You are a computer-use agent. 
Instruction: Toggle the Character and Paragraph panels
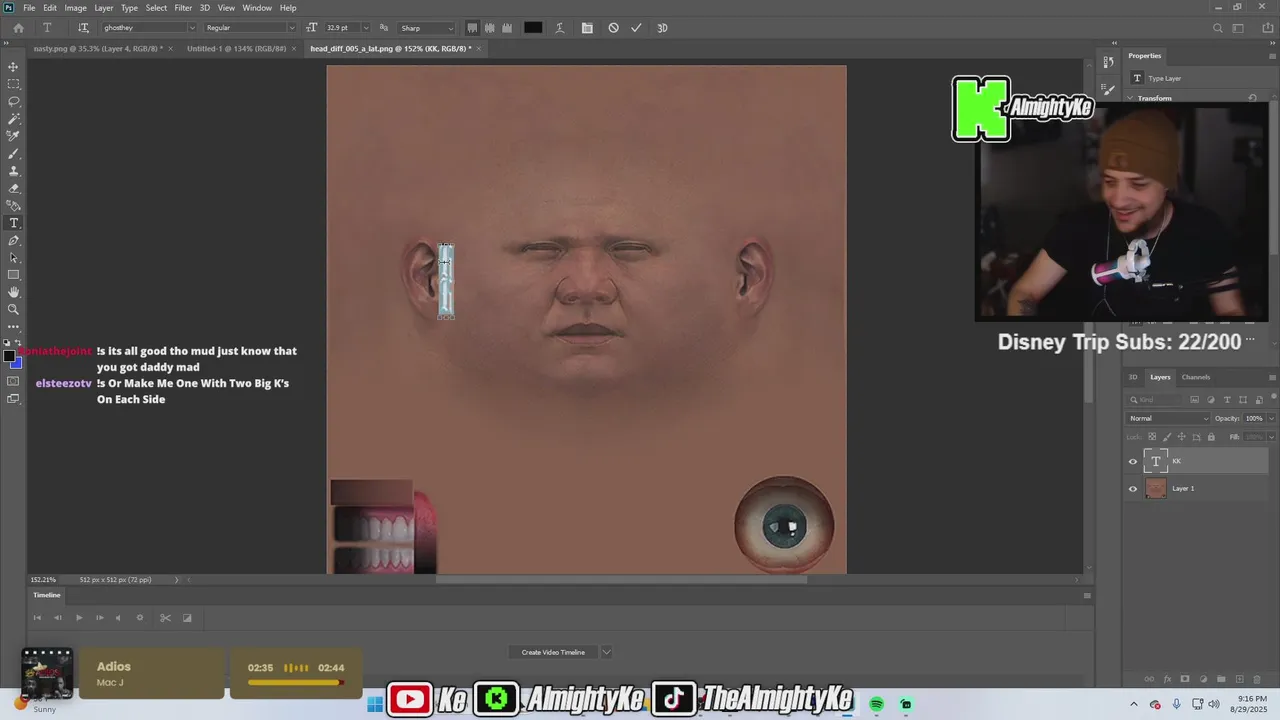(587, 28)
